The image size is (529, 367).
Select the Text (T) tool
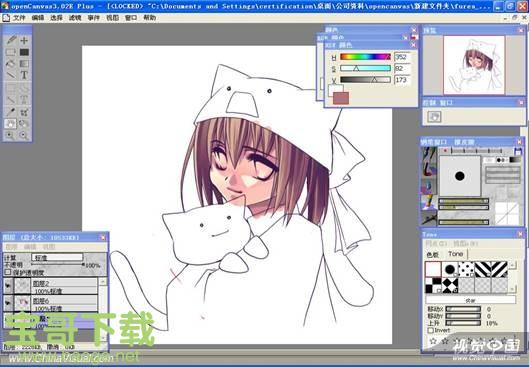coord(24,75)
